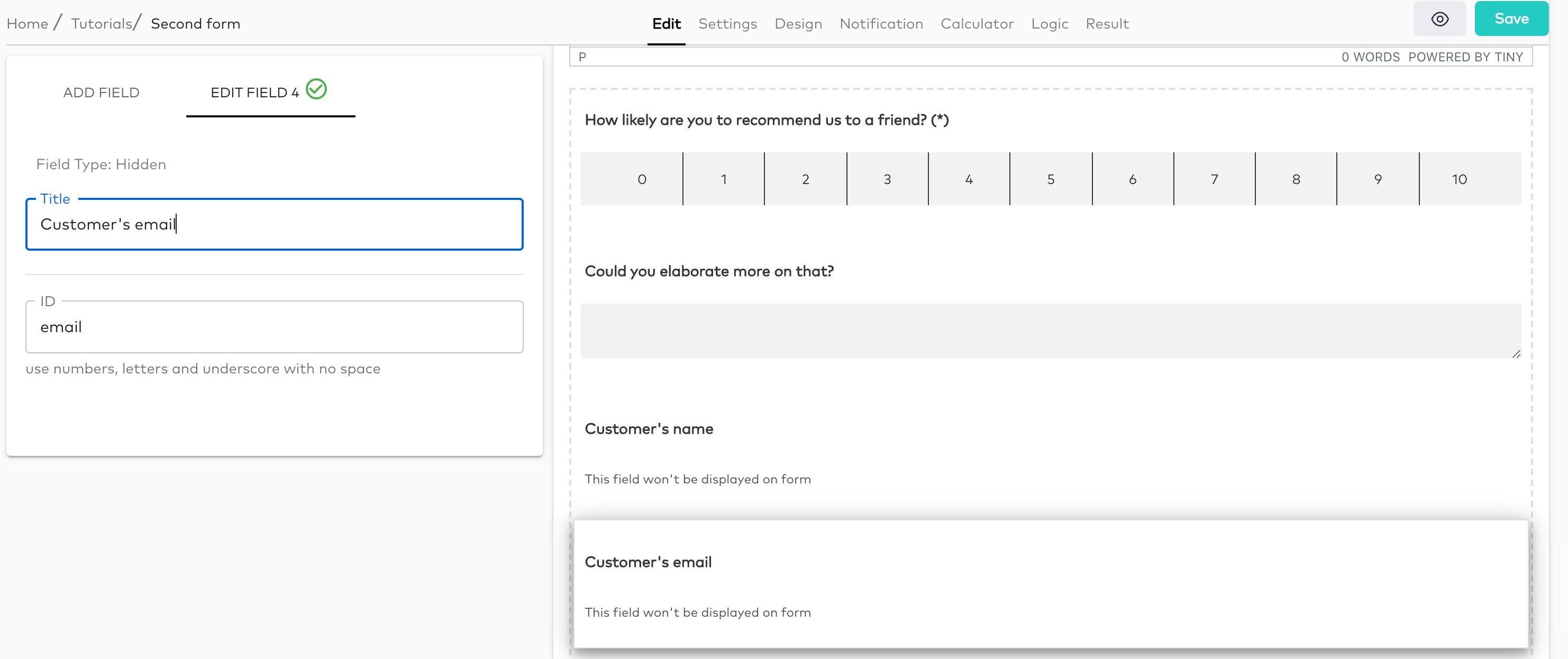The width and height of the screenshot is (1568, 659).
Task: Save the Second form
Action: (1511, 19)
